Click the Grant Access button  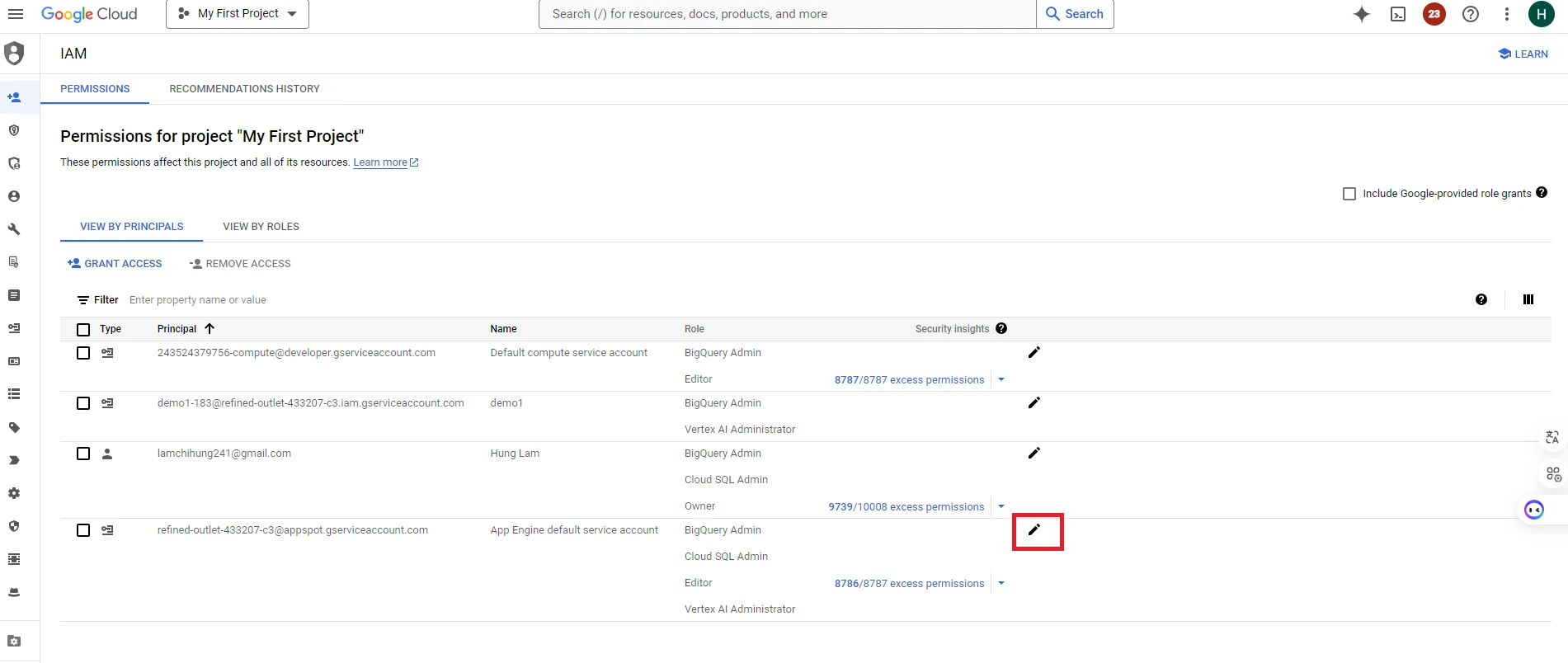click(115, 264)
